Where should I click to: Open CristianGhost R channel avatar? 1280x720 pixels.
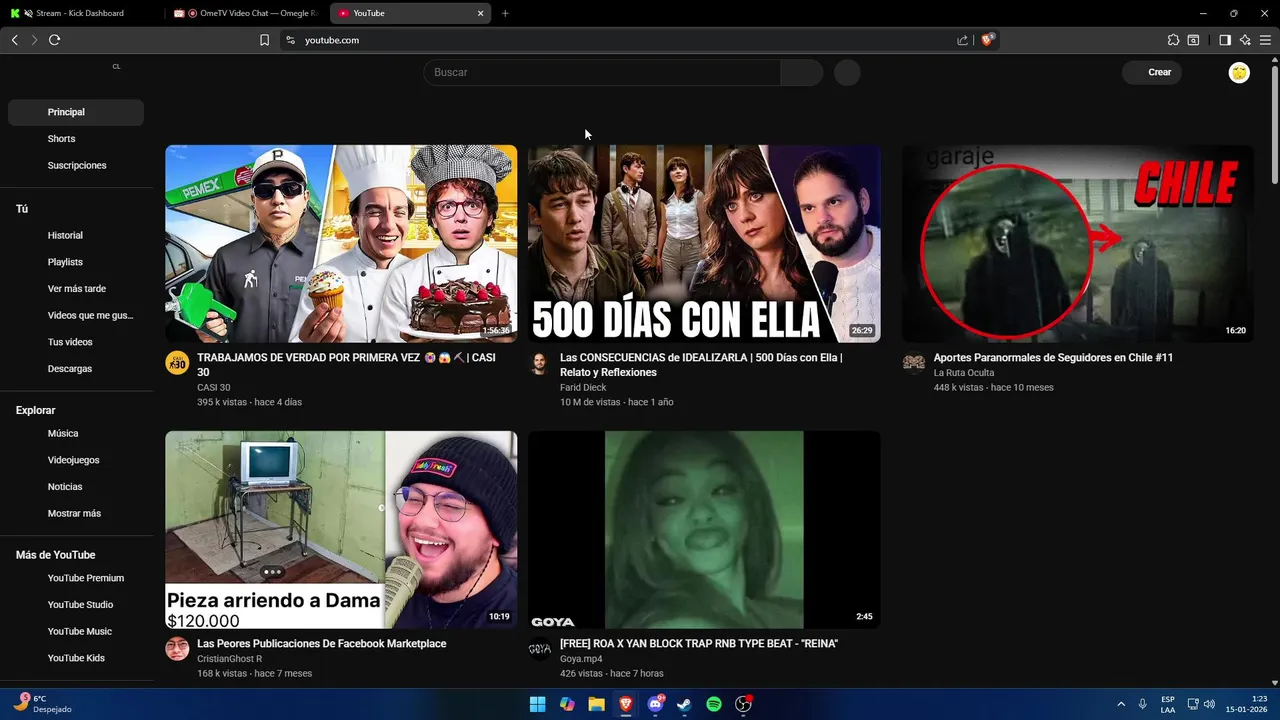[x=177, y=649]
